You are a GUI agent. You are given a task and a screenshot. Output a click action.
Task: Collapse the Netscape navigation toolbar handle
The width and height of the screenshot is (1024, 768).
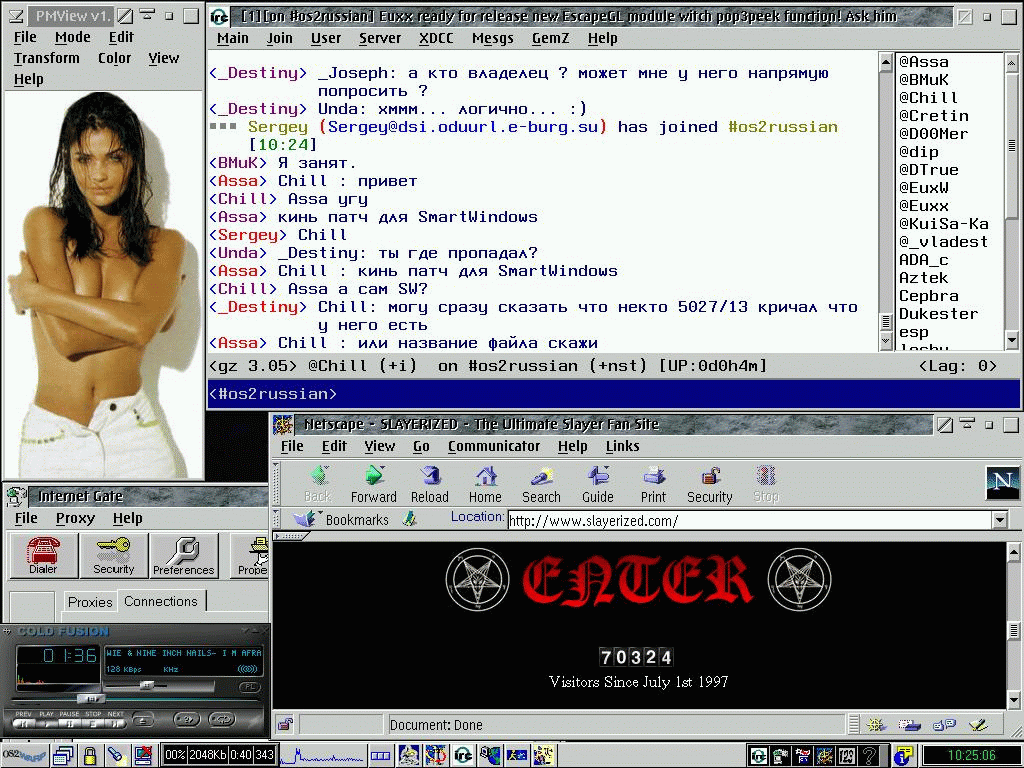277,484
